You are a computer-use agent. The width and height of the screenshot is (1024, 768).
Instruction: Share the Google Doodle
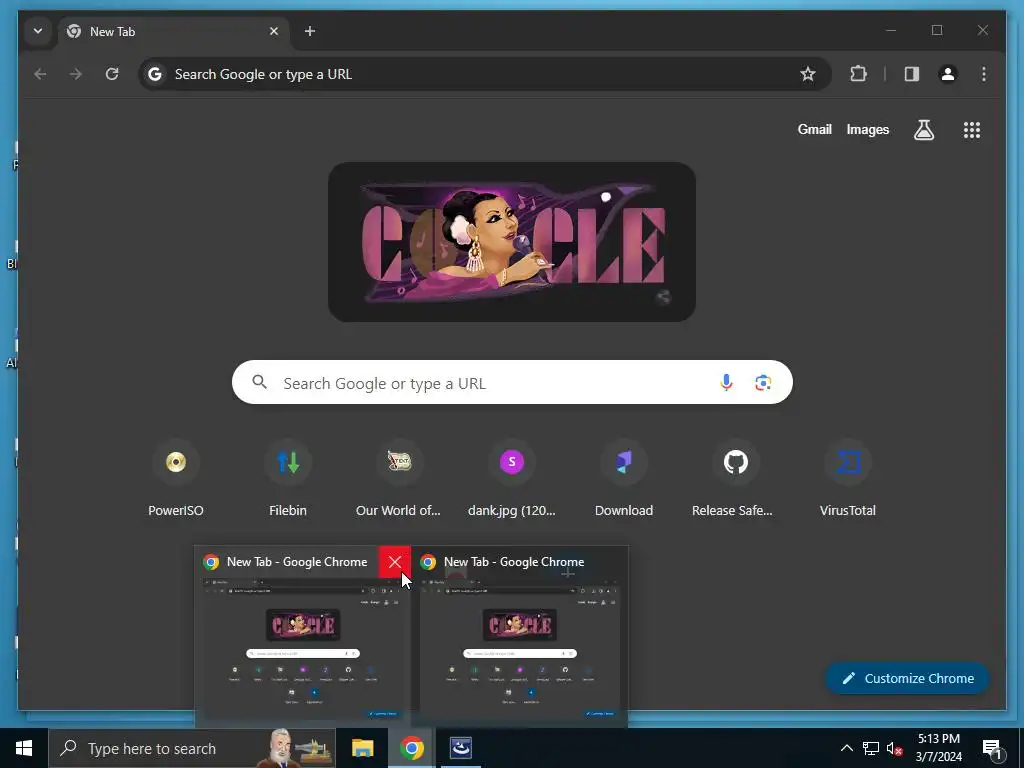663,297
